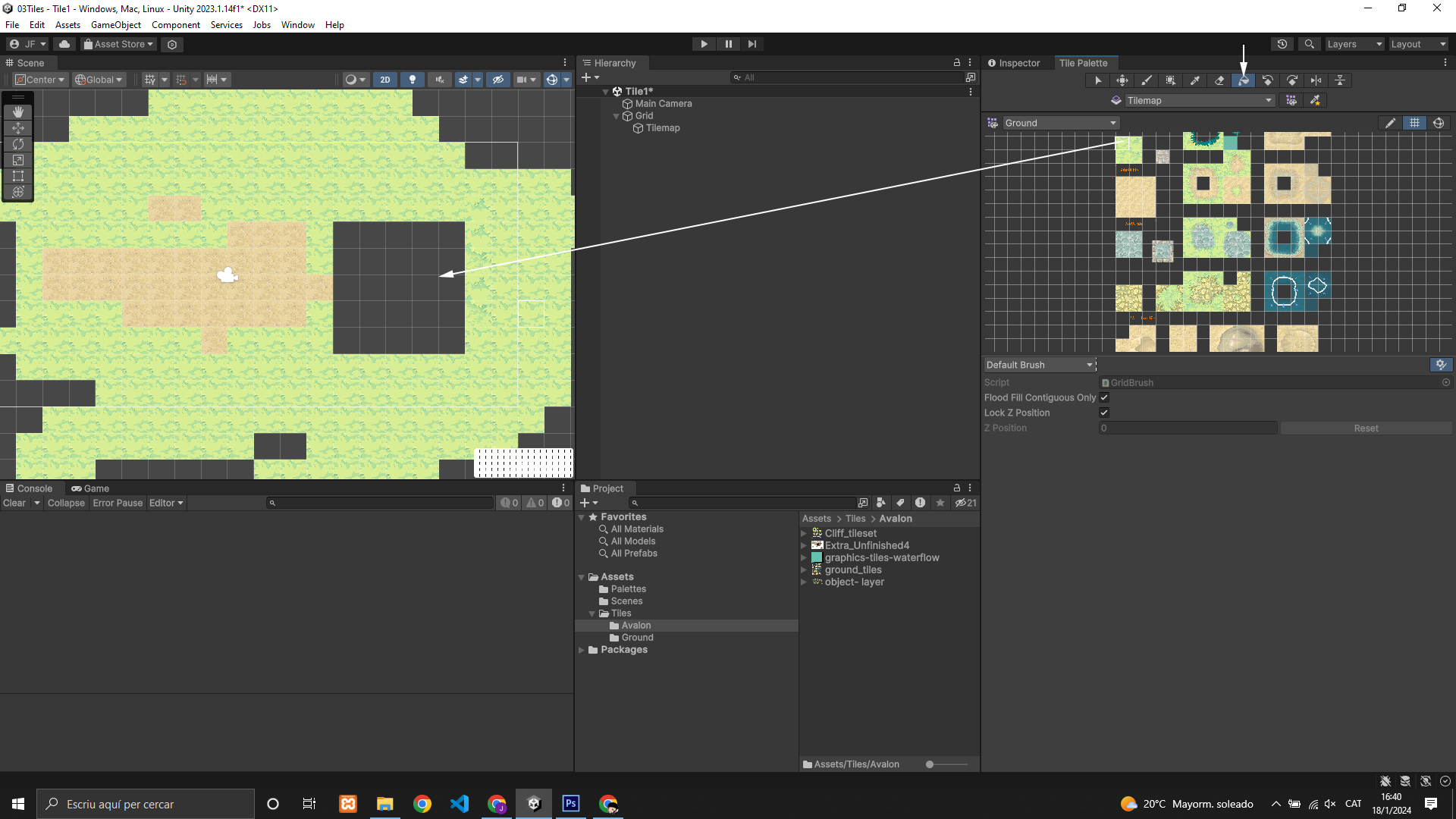Toggle palette grid visibility button

click(x=1415, y=123)
